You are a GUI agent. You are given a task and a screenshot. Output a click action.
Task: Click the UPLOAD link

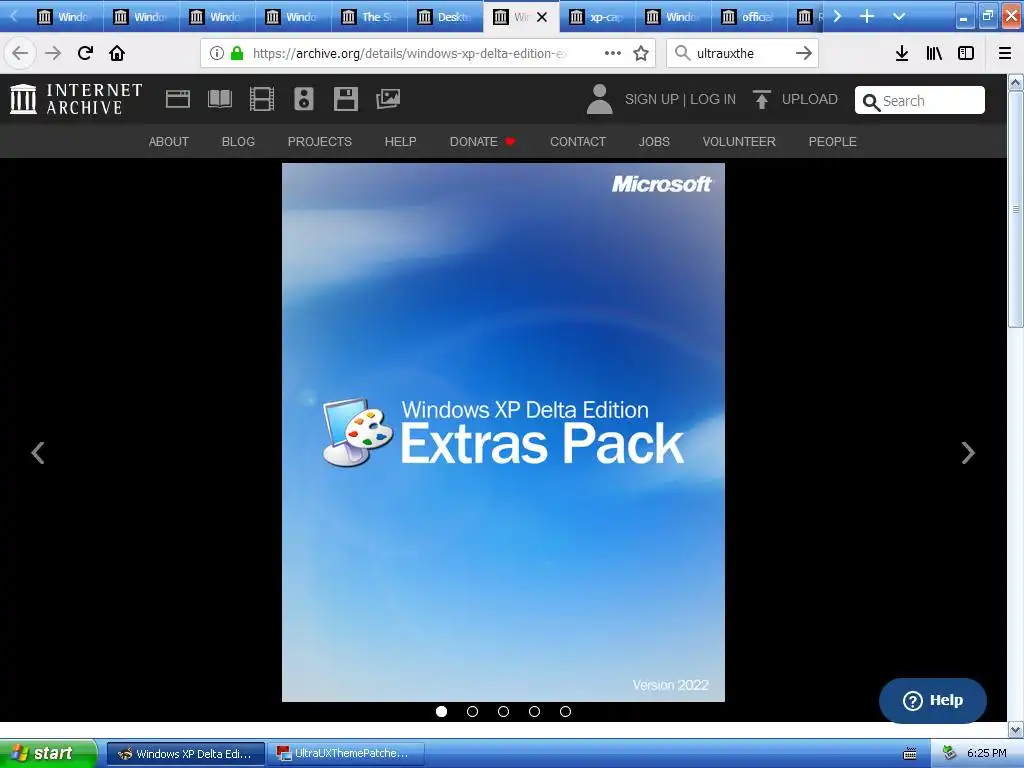(810, 99)
